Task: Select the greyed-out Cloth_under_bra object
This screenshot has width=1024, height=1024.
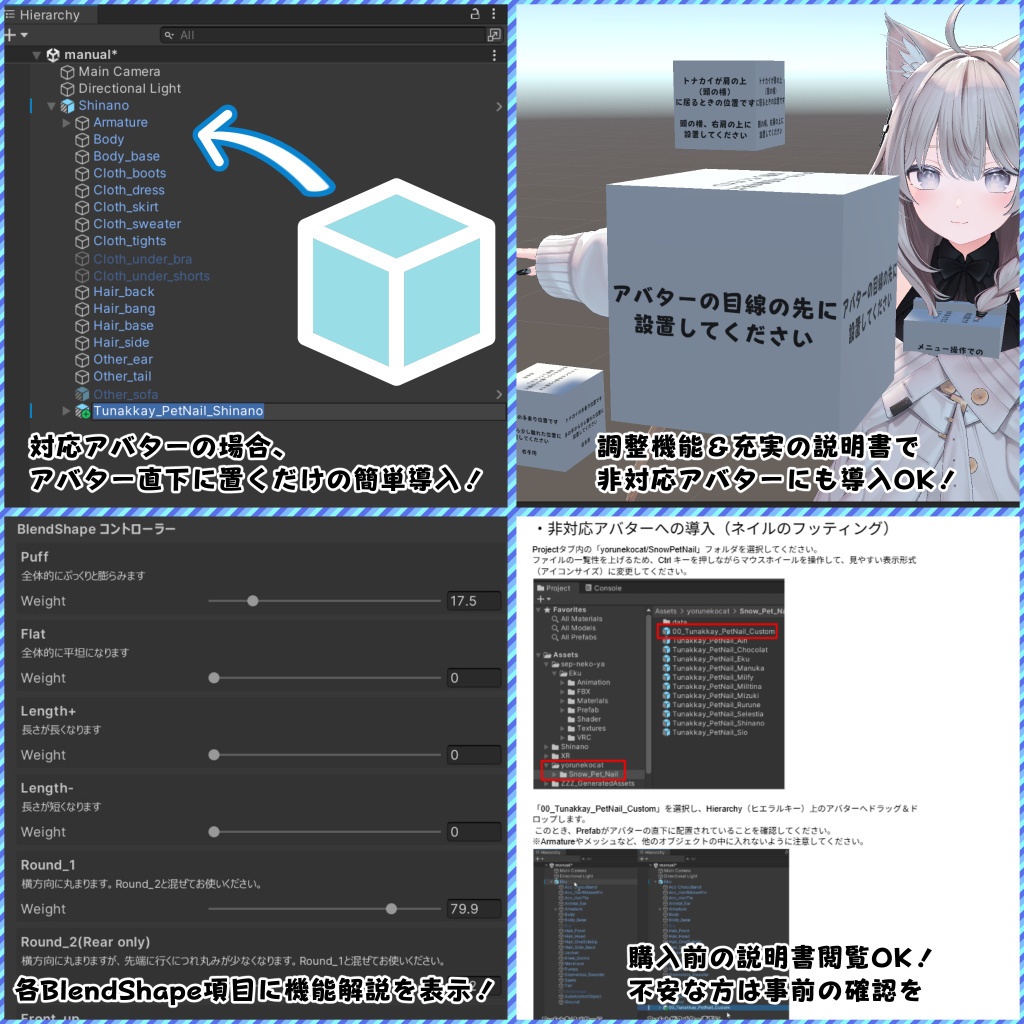Action: [141, 257]
